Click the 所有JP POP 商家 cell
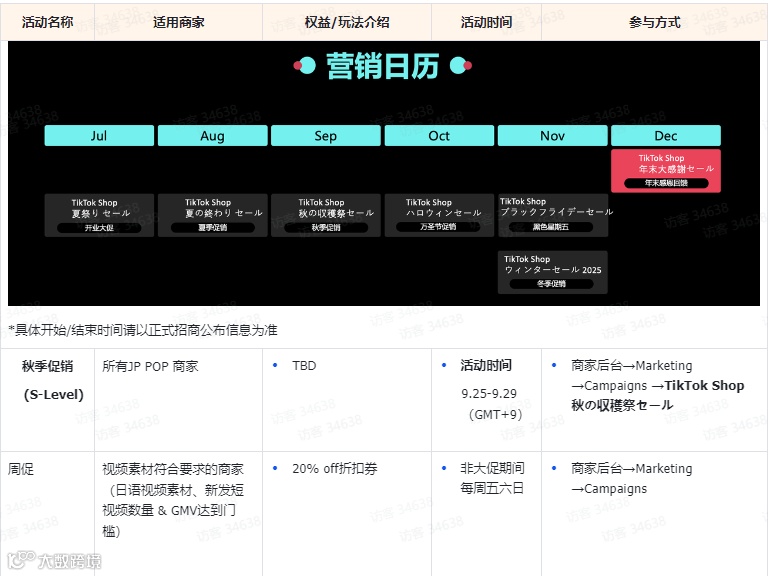Screen dimensions: 768x576 click(x=150, y=366)
